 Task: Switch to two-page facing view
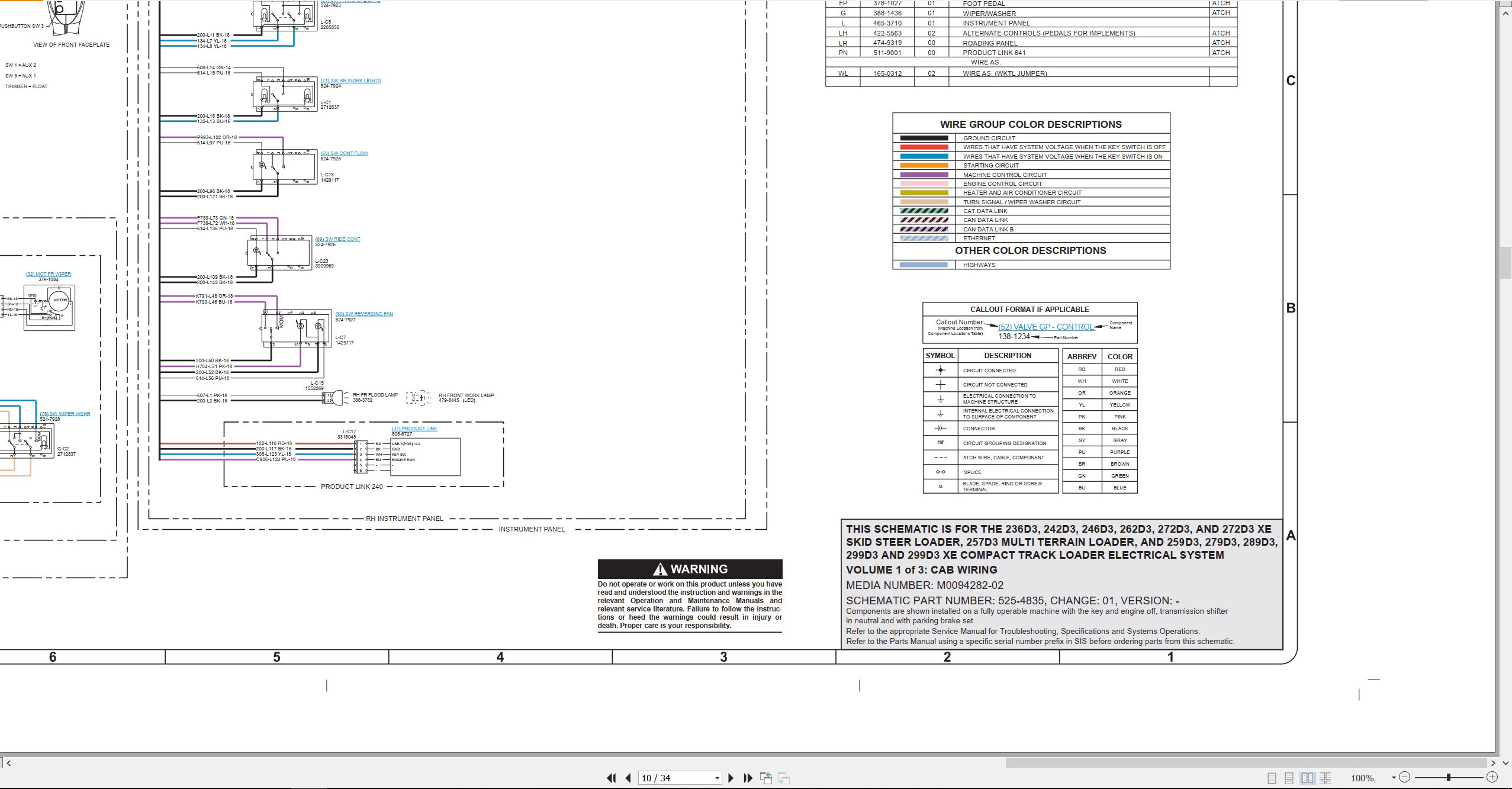tap(1307, 778)
